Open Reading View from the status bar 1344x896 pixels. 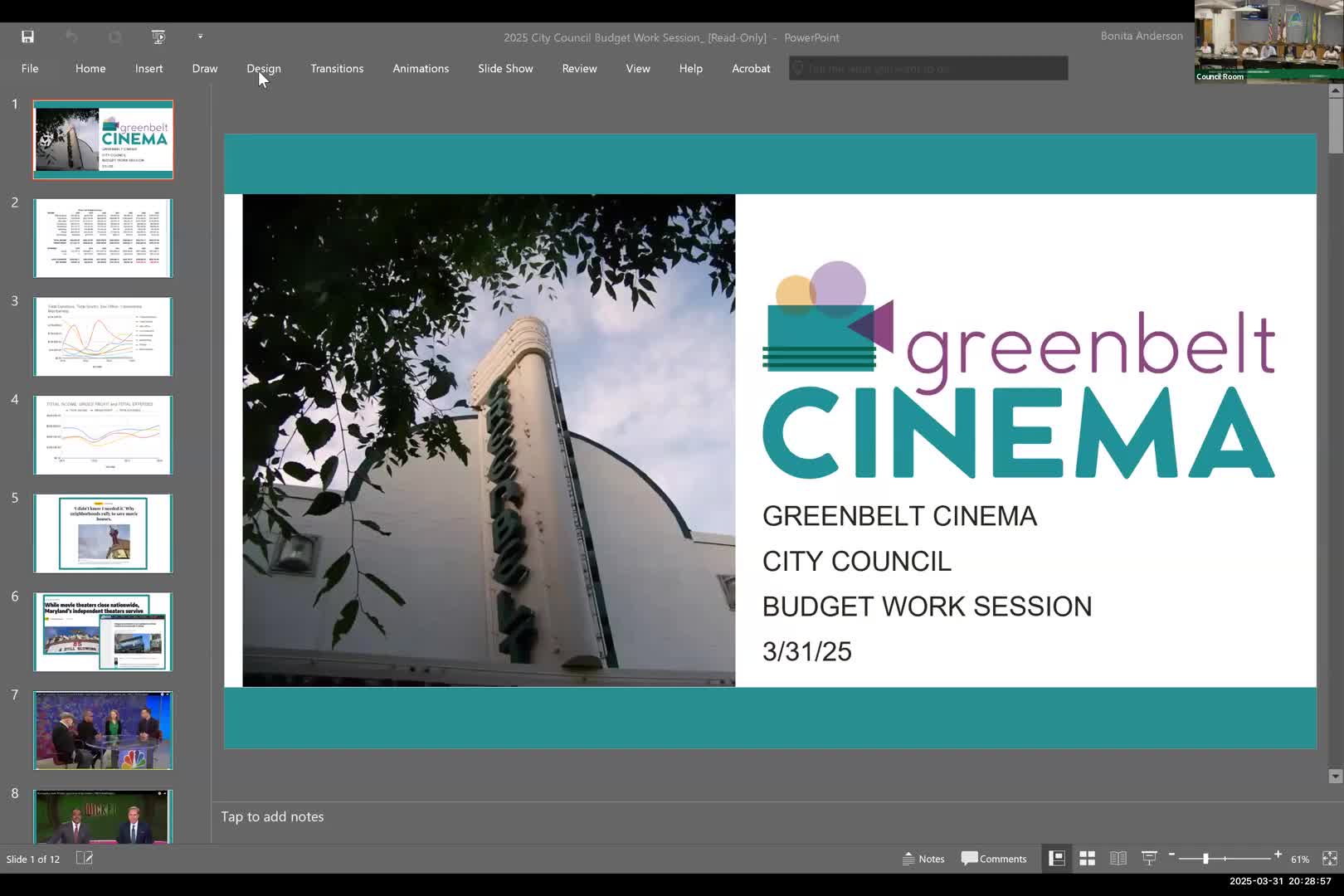tap(1118, 859)
